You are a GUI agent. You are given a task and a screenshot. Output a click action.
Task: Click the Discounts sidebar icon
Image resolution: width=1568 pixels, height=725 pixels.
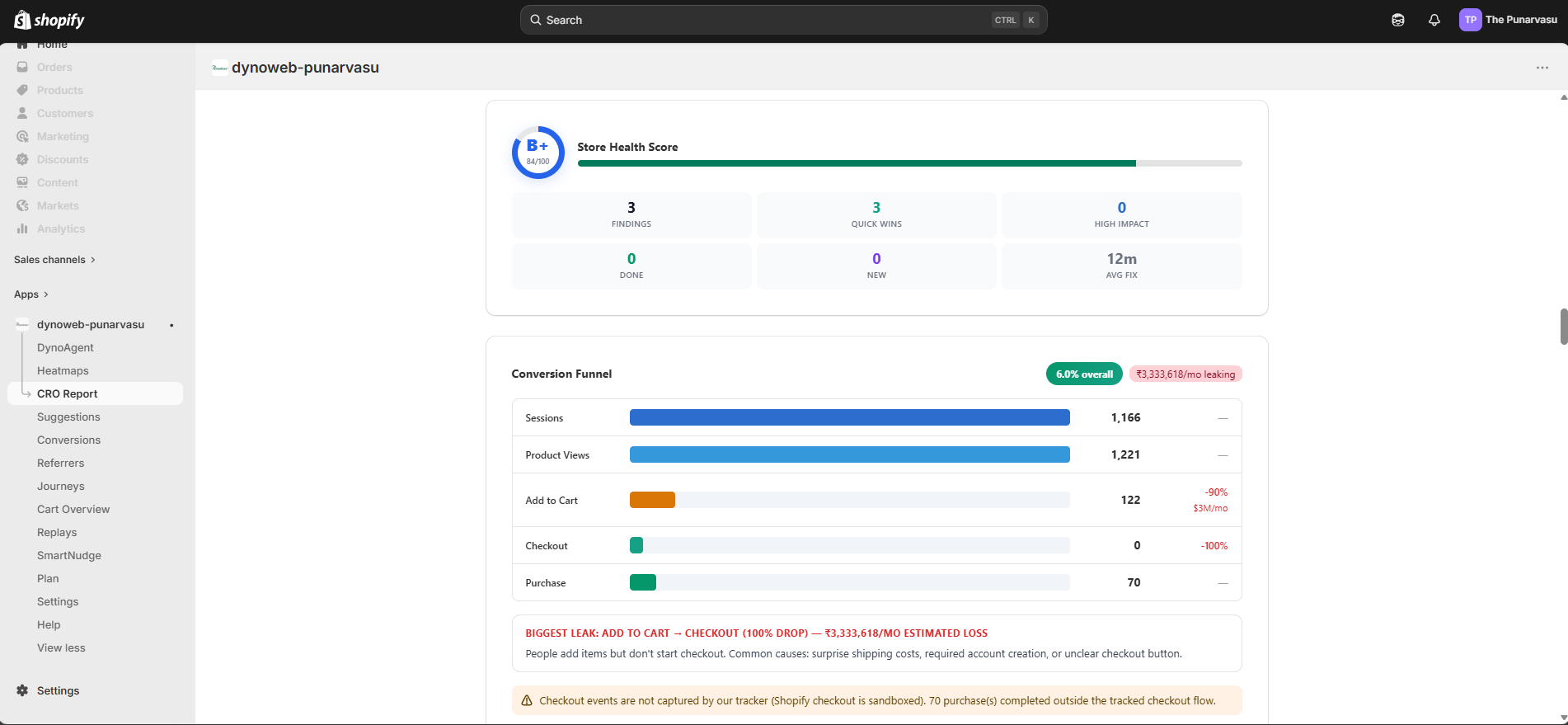point(22,159)
